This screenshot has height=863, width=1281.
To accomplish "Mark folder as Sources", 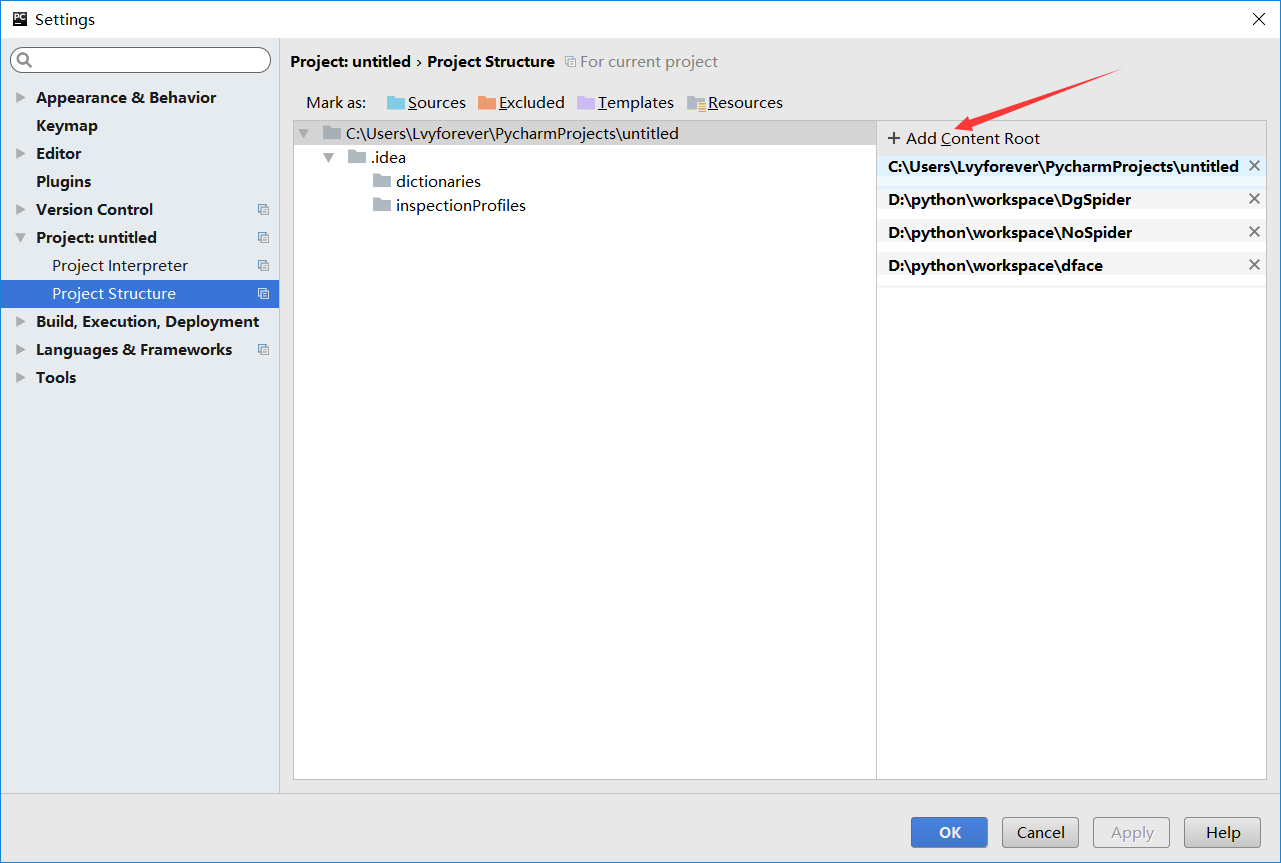I will (x=426, y=103).
